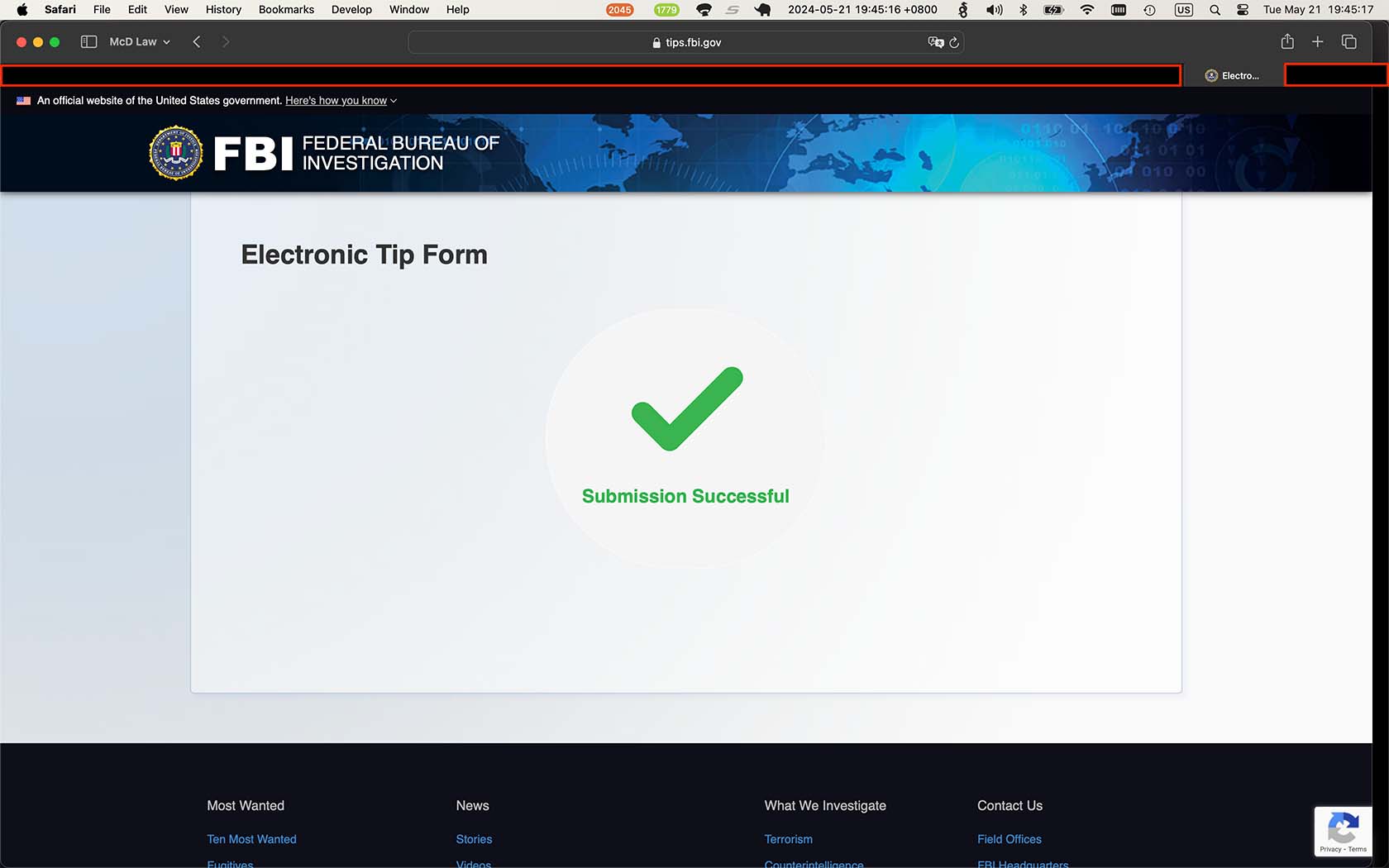Viewport: 1389px width, 868px height.
Task: Click the Safari sidebar toggle icon
Action: pos(88,42)
